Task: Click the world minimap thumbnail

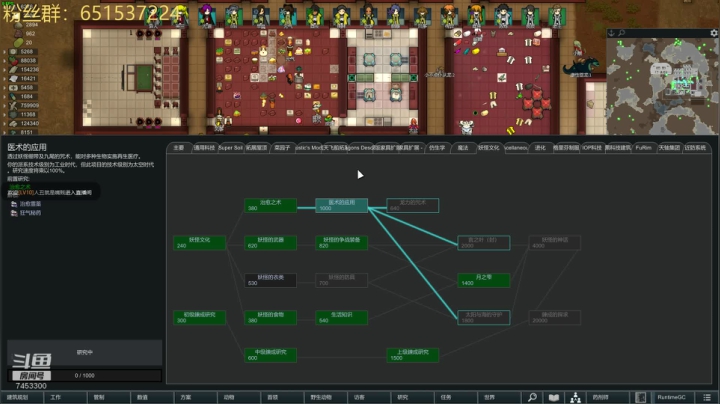Action: coord(662,86)
